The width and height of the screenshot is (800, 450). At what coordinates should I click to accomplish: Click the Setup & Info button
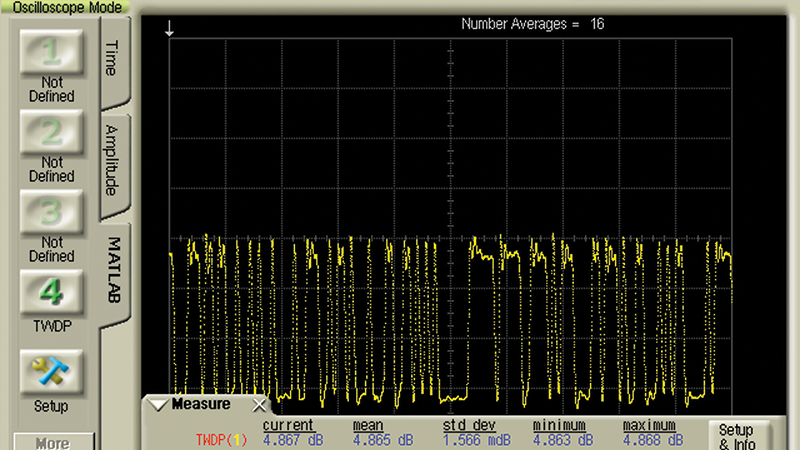[x=736, y=436]
